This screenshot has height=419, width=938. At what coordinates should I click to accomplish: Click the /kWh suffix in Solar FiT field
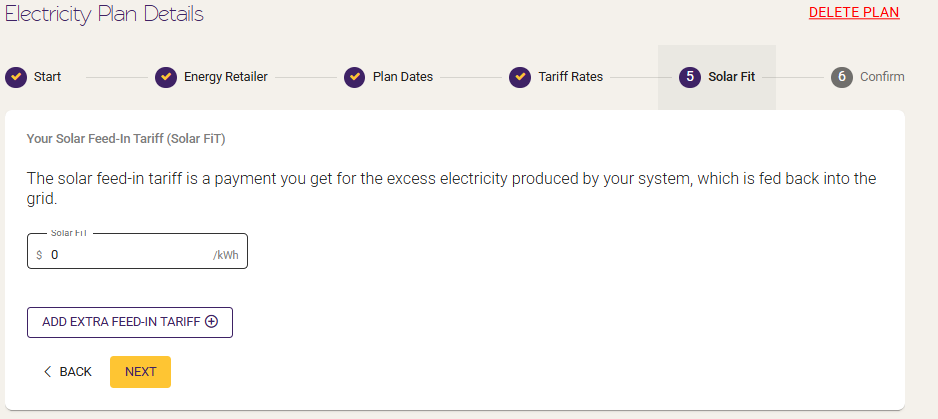pos(226,256)
